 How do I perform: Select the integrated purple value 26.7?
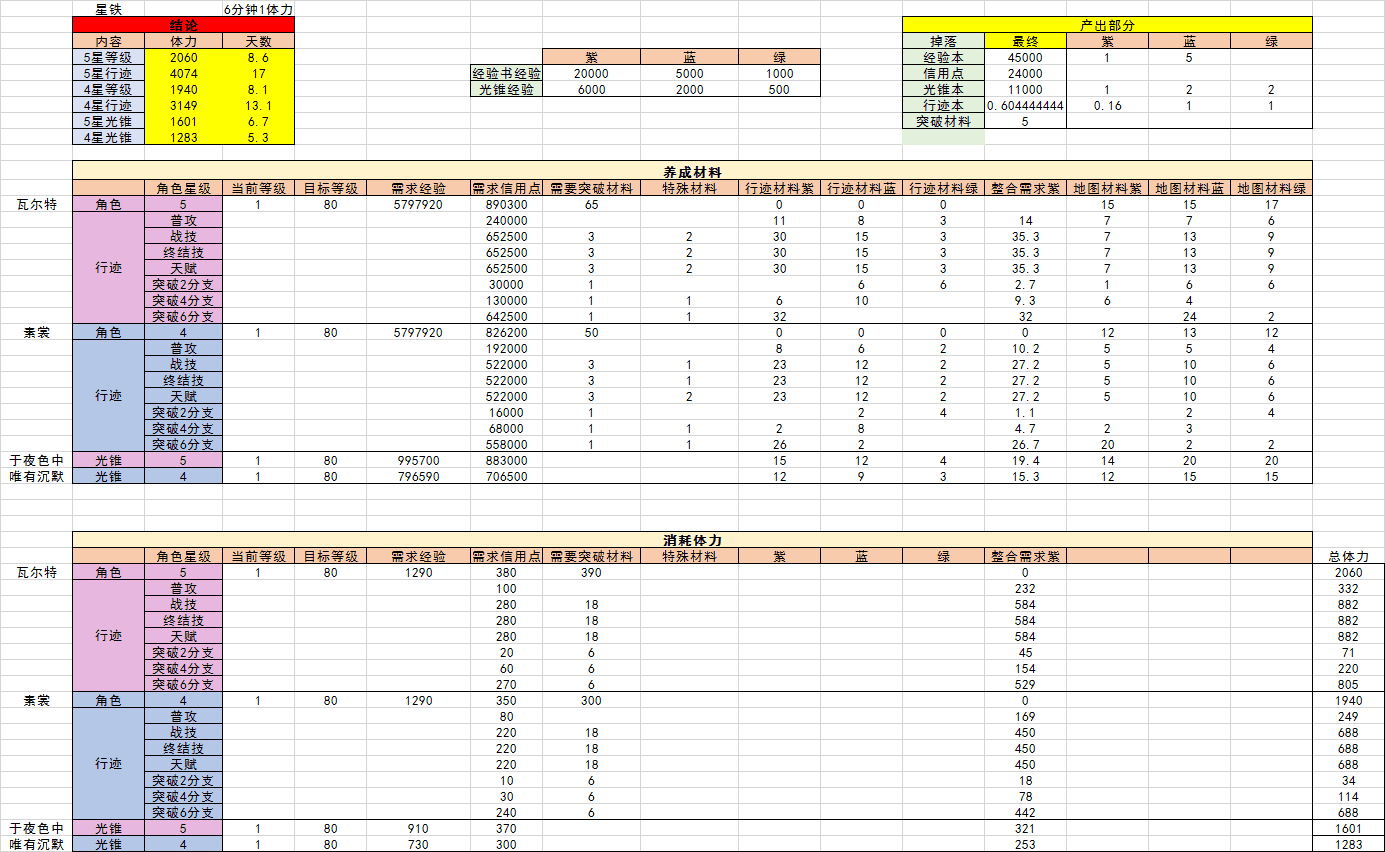[x=1025, y=444]
